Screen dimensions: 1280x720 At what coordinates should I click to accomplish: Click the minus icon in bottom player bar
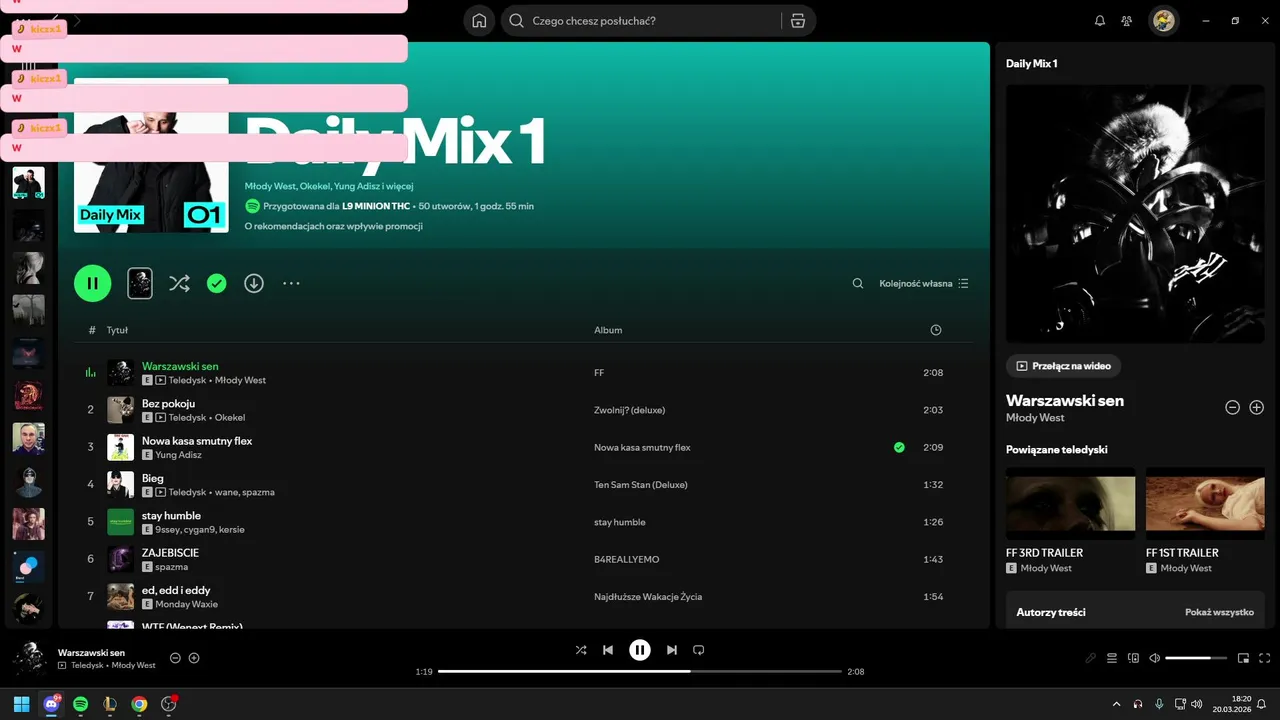coord(175,658)
